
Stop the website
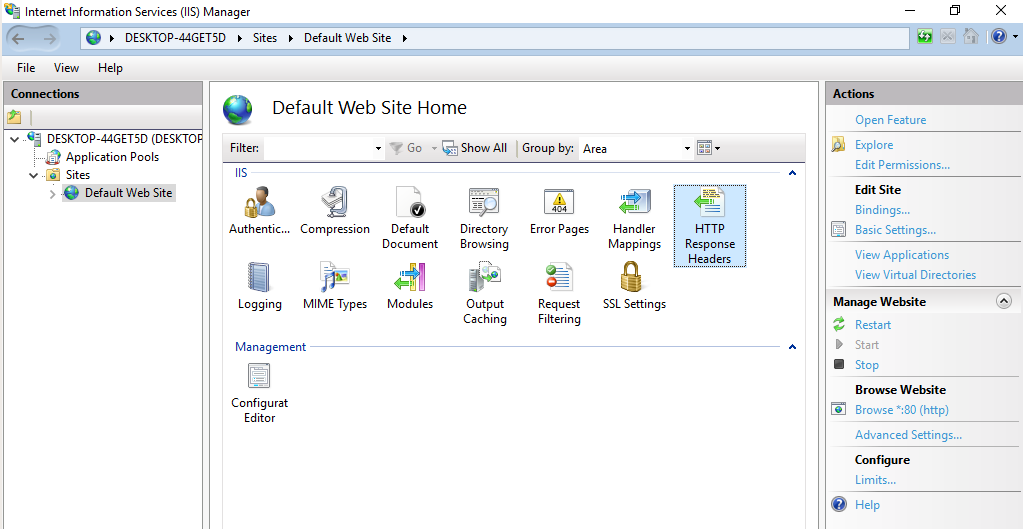tap(866, 365)
